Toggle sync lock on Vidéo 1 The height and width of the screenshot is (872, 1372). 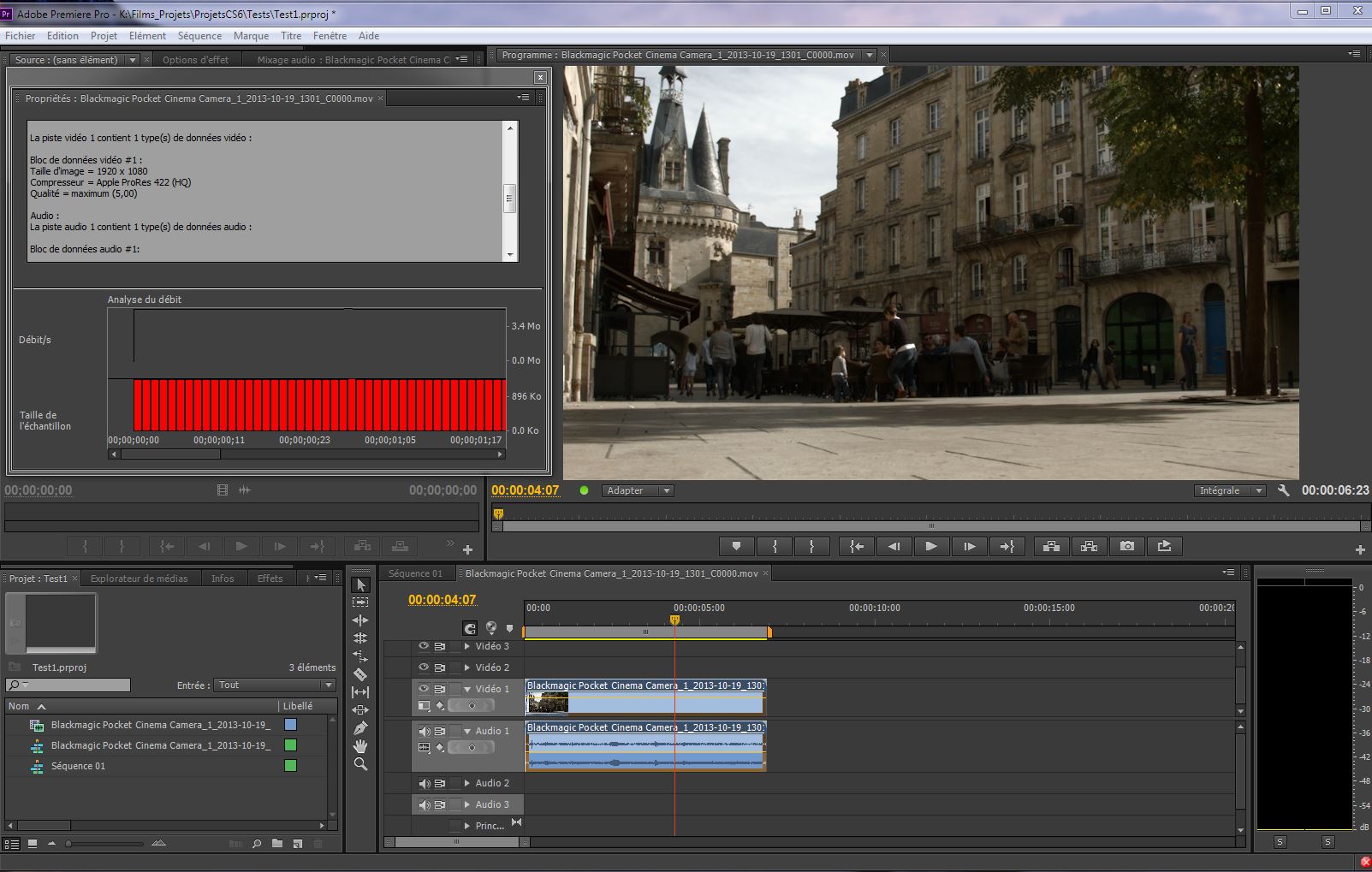[x=440, y=689]
